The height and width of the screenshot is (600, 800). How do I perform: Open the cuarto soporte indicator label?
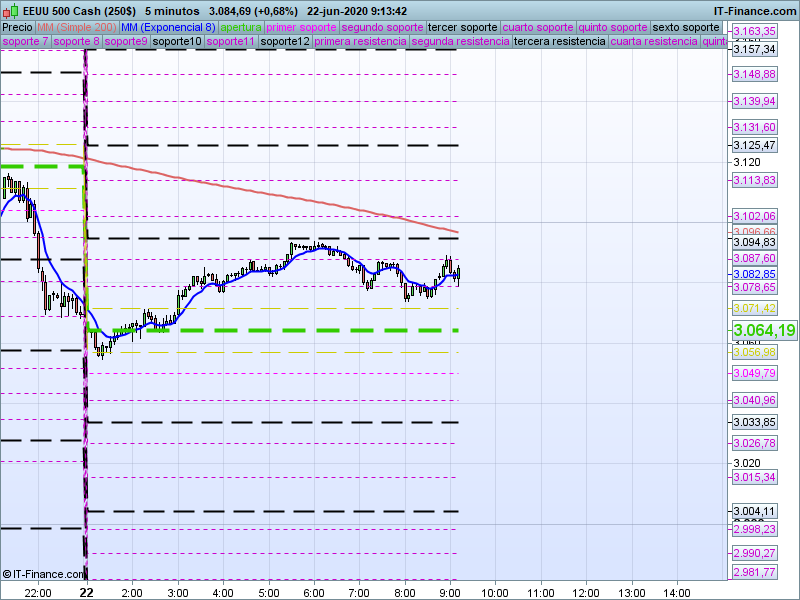pyautogui.click(x=538, y=27)
